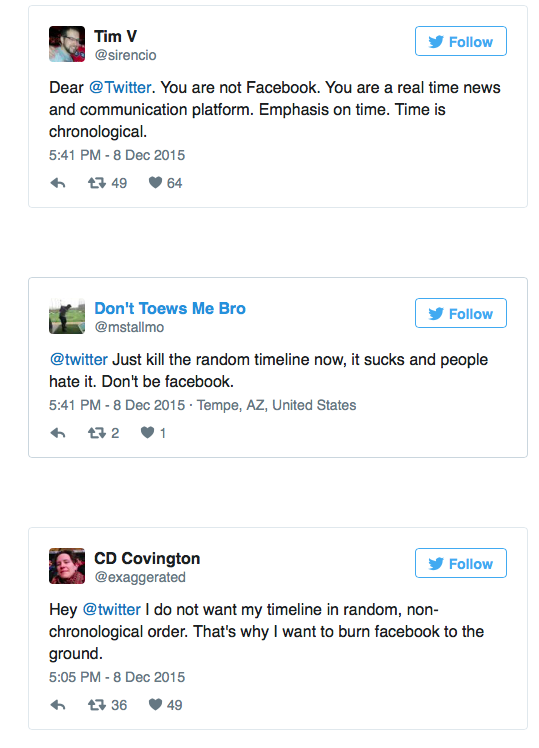This screenshot has height=748, width=539.
Task: Open the 5:05 PM - 8 Dec 2015 timestamp
Action: (x=117, y=677)
